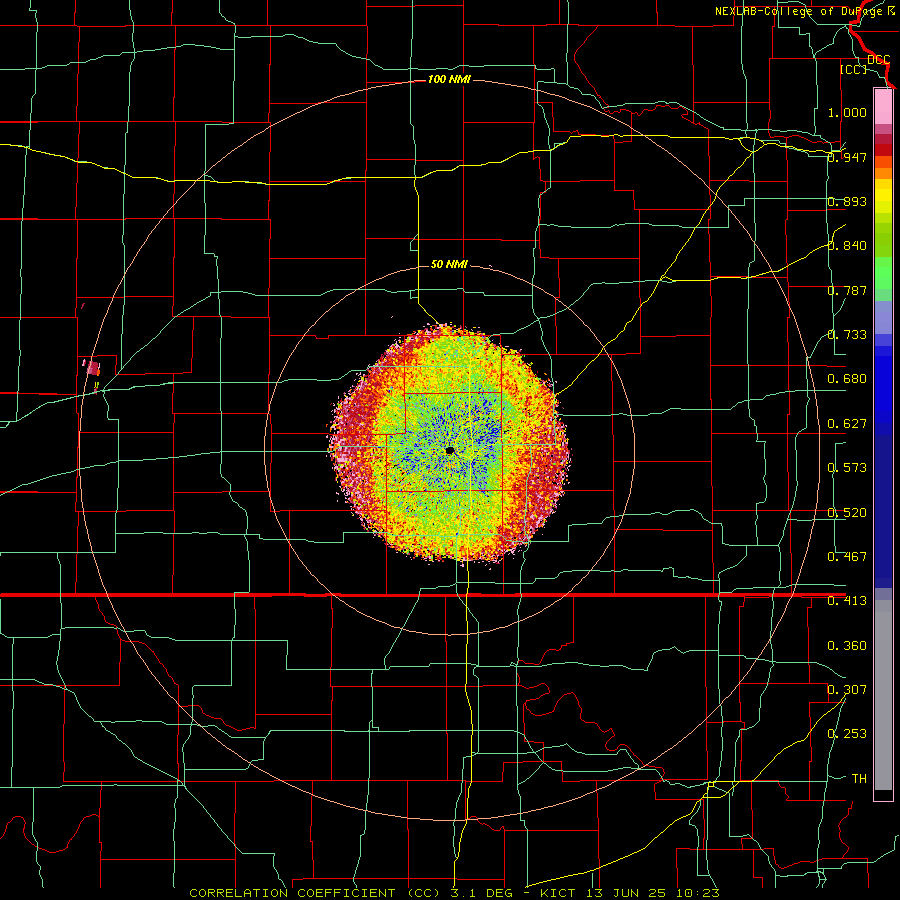The width and height of the screenshot is (900, 900).
Task: Click the pink top segment of color bar
Action: 883,107
